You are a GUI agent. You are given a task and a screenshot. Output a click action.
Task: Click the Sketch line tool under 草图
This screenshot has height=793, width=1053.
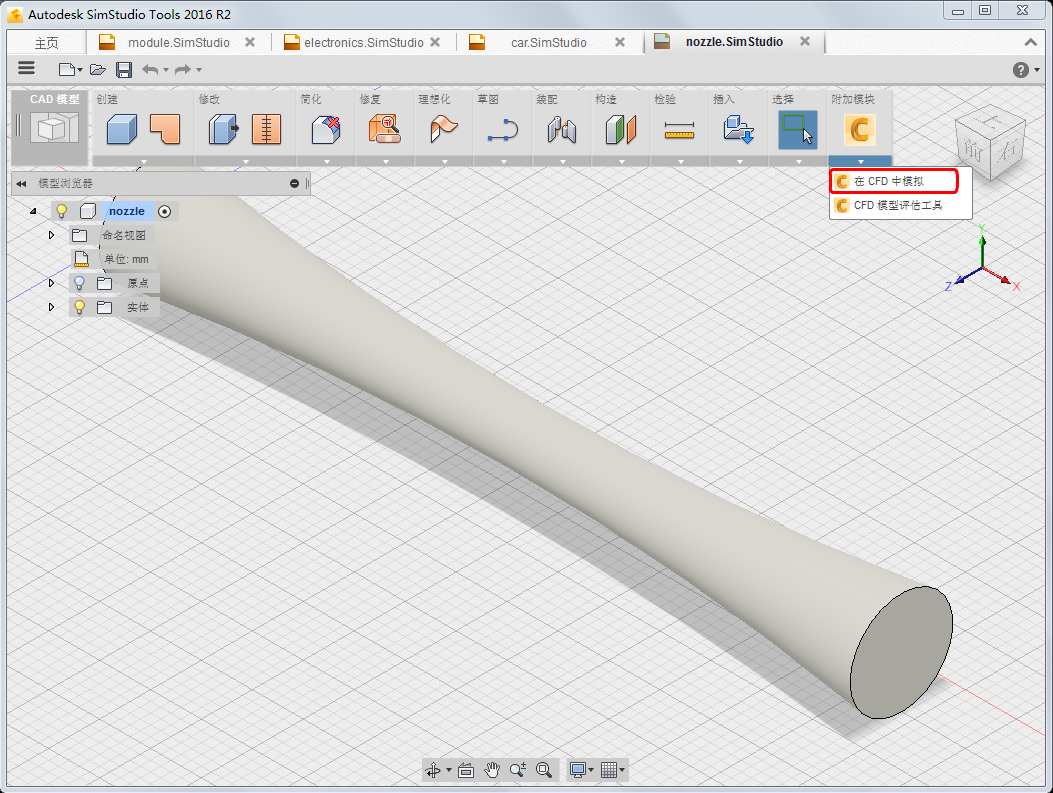(502, 130)
